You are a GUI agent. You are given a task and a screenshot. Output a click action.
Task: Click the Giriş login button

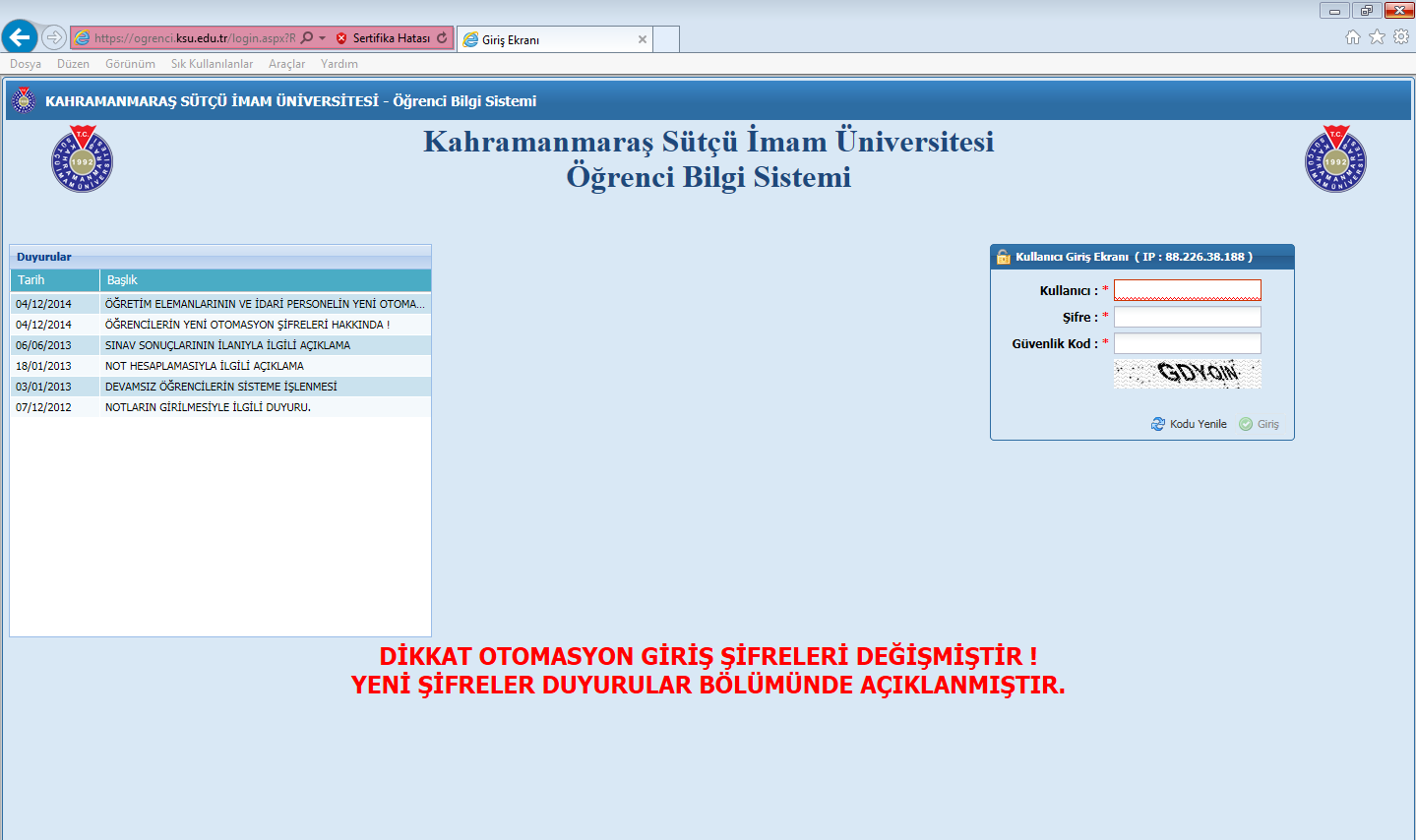[x=1259, y=424]
